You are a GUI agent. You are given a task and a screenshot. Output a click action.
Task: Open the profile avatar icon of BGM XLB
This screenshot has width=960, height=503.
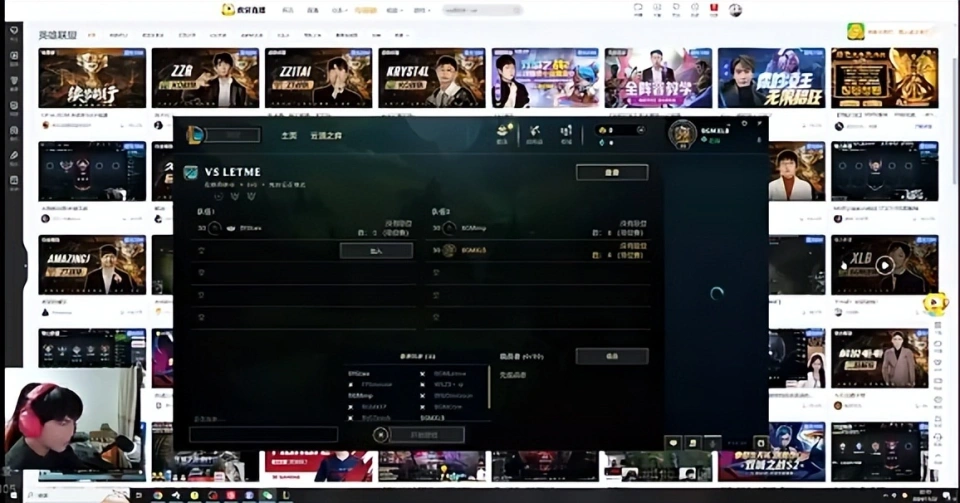point(683,133)
